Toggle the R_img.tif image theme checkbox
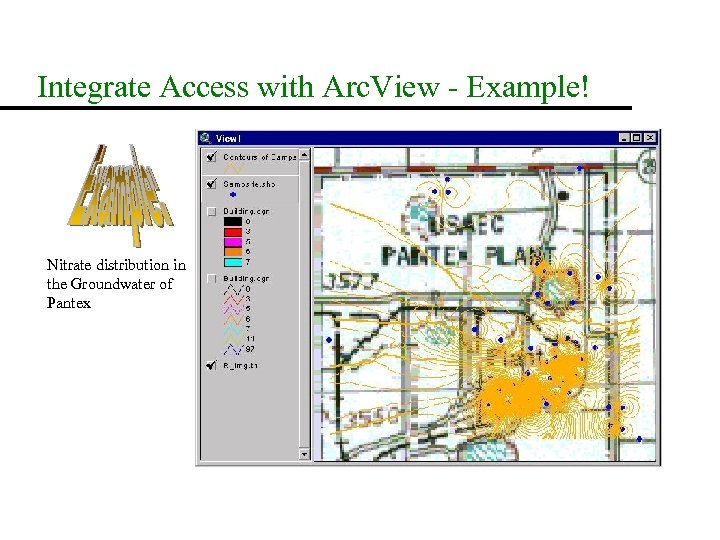The image size is (720, 540). [x=212, y=366]
